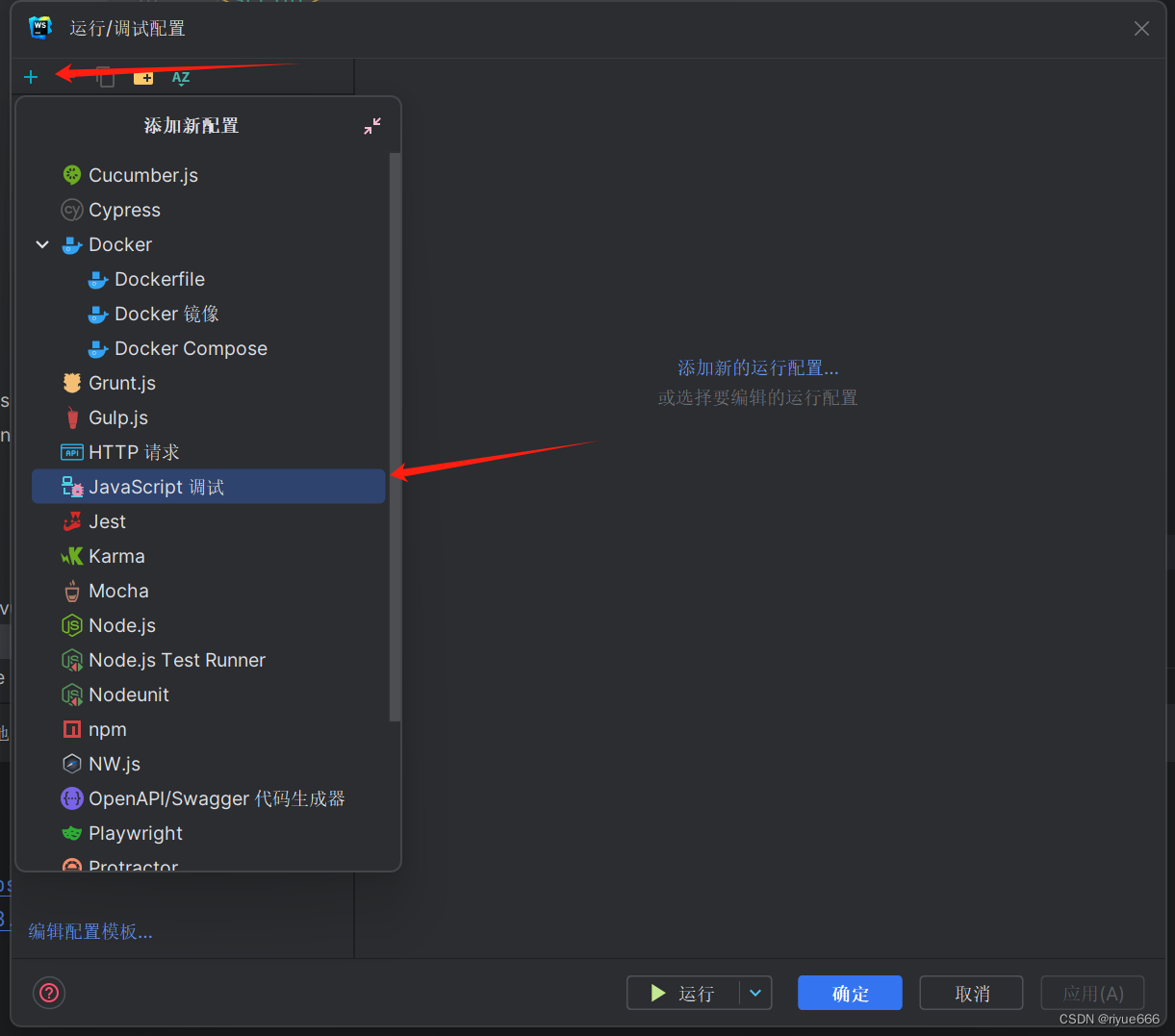Click the Dockerfile whale icon
The width and height of the screenshot is (1175, 1036).
pyautogui.click(x=98, y=279)
